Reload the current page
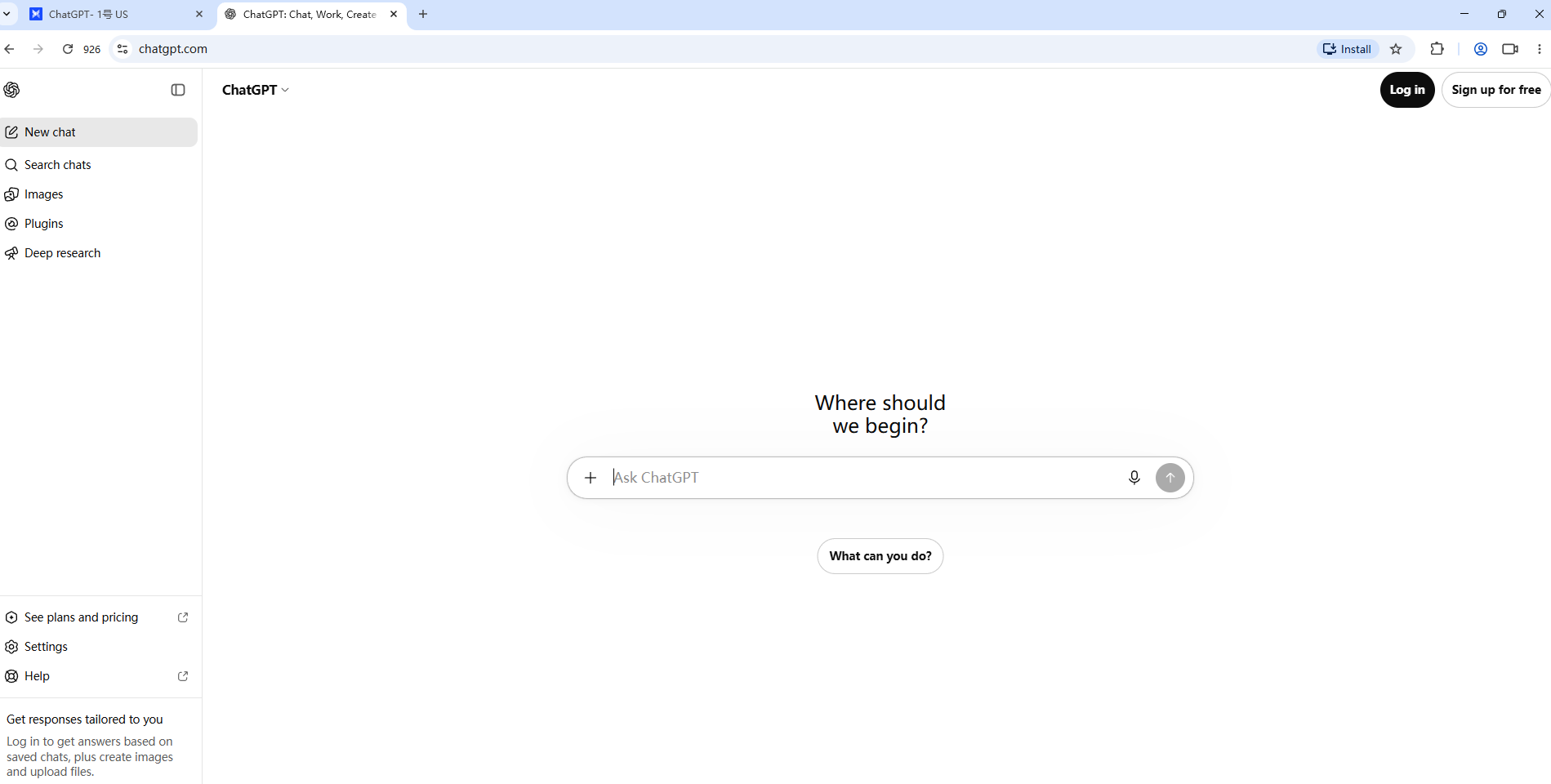The width and height of the screenshot is (1551, 784). [x=68, y=49]
